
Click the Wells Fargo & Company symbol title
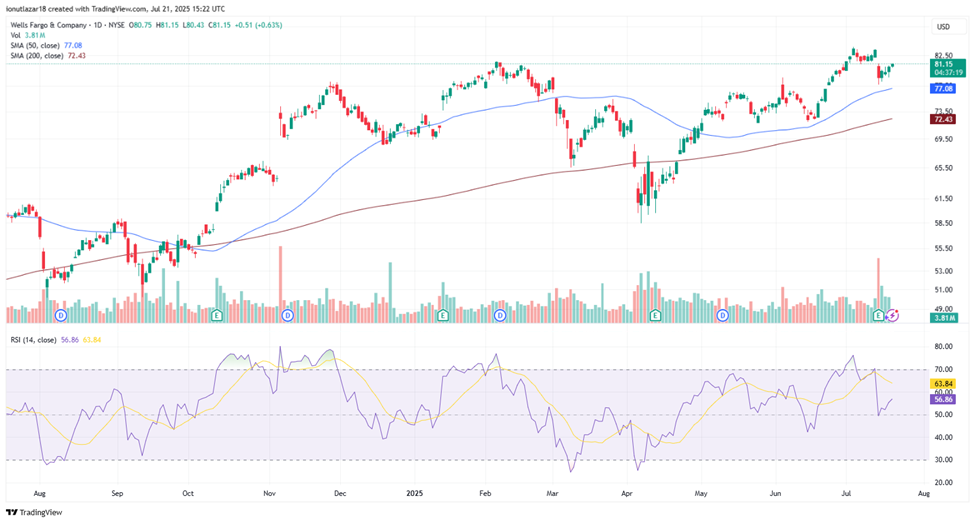pyautogui.click(x=62, y=25)
